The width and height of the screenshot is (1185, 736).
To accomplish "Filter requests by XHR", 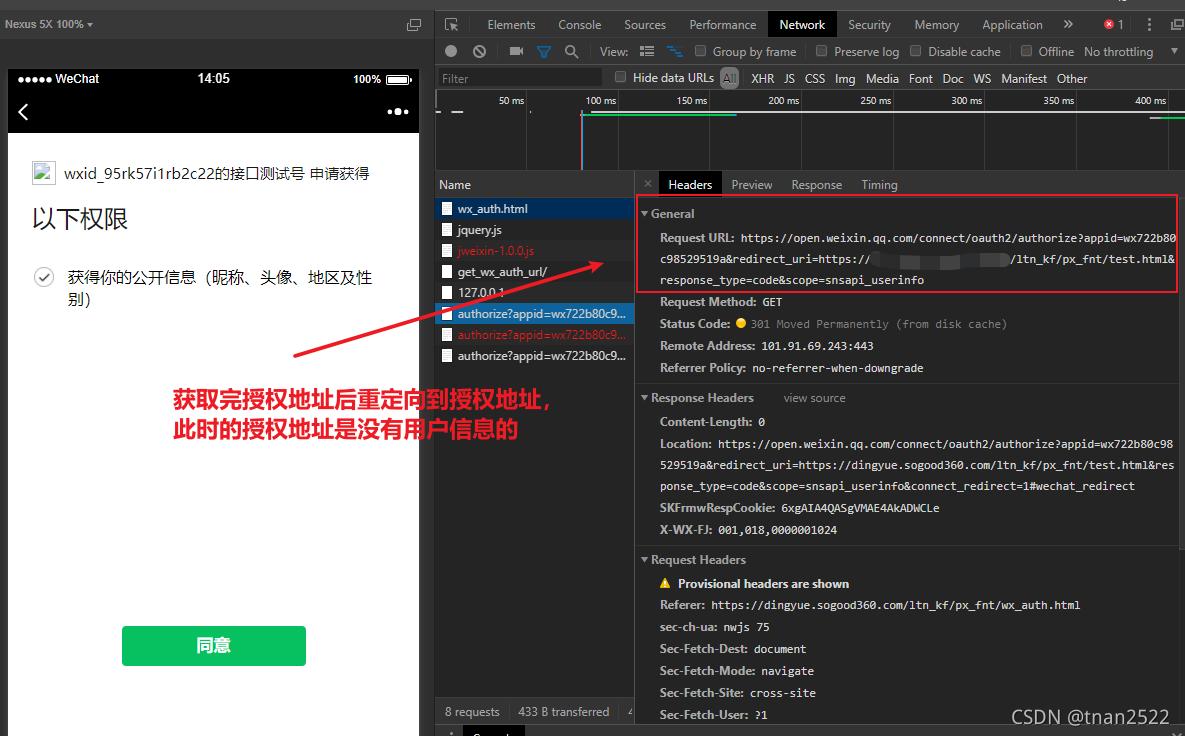I will click(763, 79).
